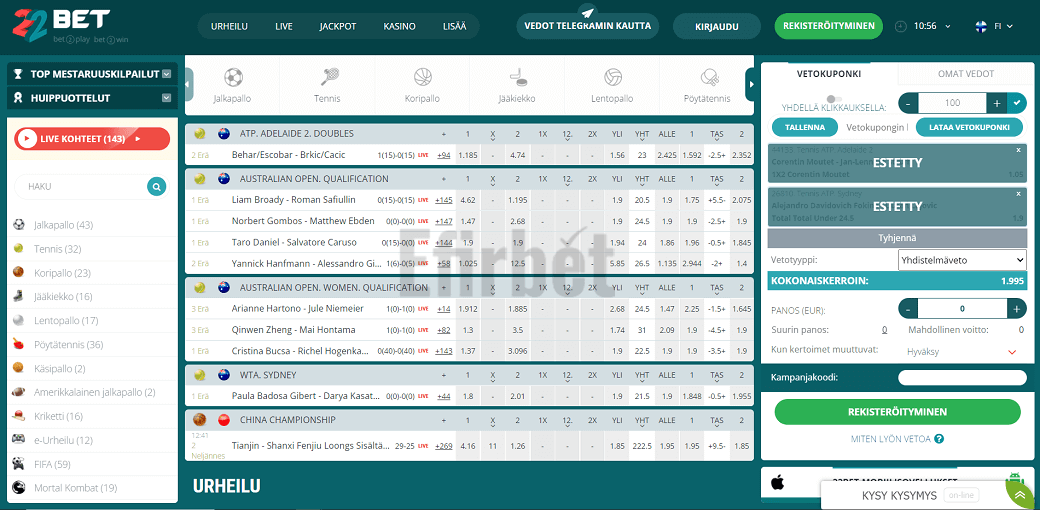
Task: Choose the Koripallo basketball icon
Action: pos(422,78)
